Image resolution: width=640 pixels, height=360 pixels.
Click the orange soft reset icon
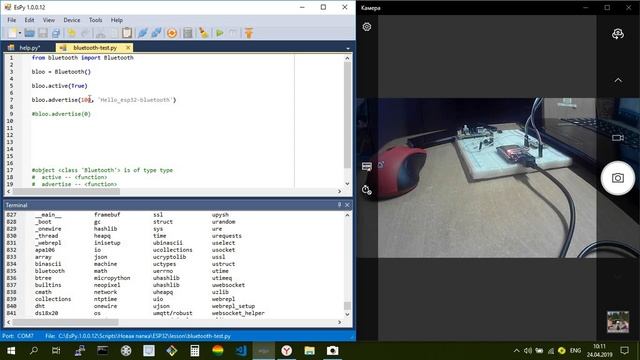[x=172, y=33]
